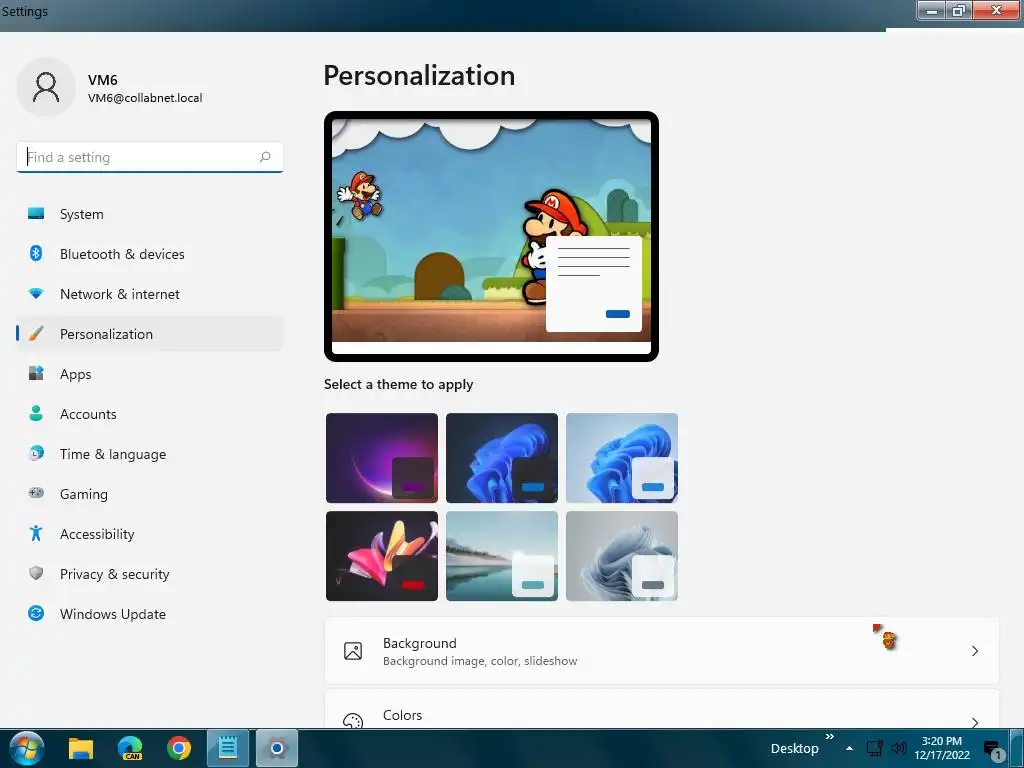
Task: Focus the Find a setting box
Action: pos(150,157)
